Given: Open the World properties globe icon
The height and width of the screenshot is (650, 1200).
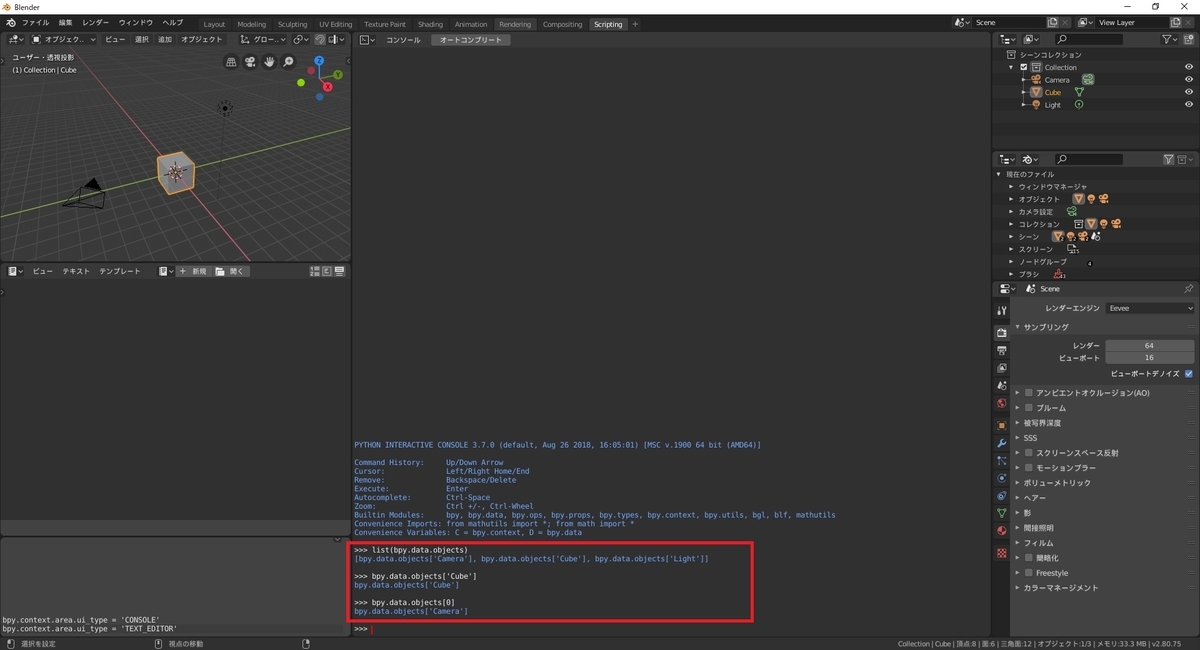Looking at the screenshot, I should coord(1002,404).
